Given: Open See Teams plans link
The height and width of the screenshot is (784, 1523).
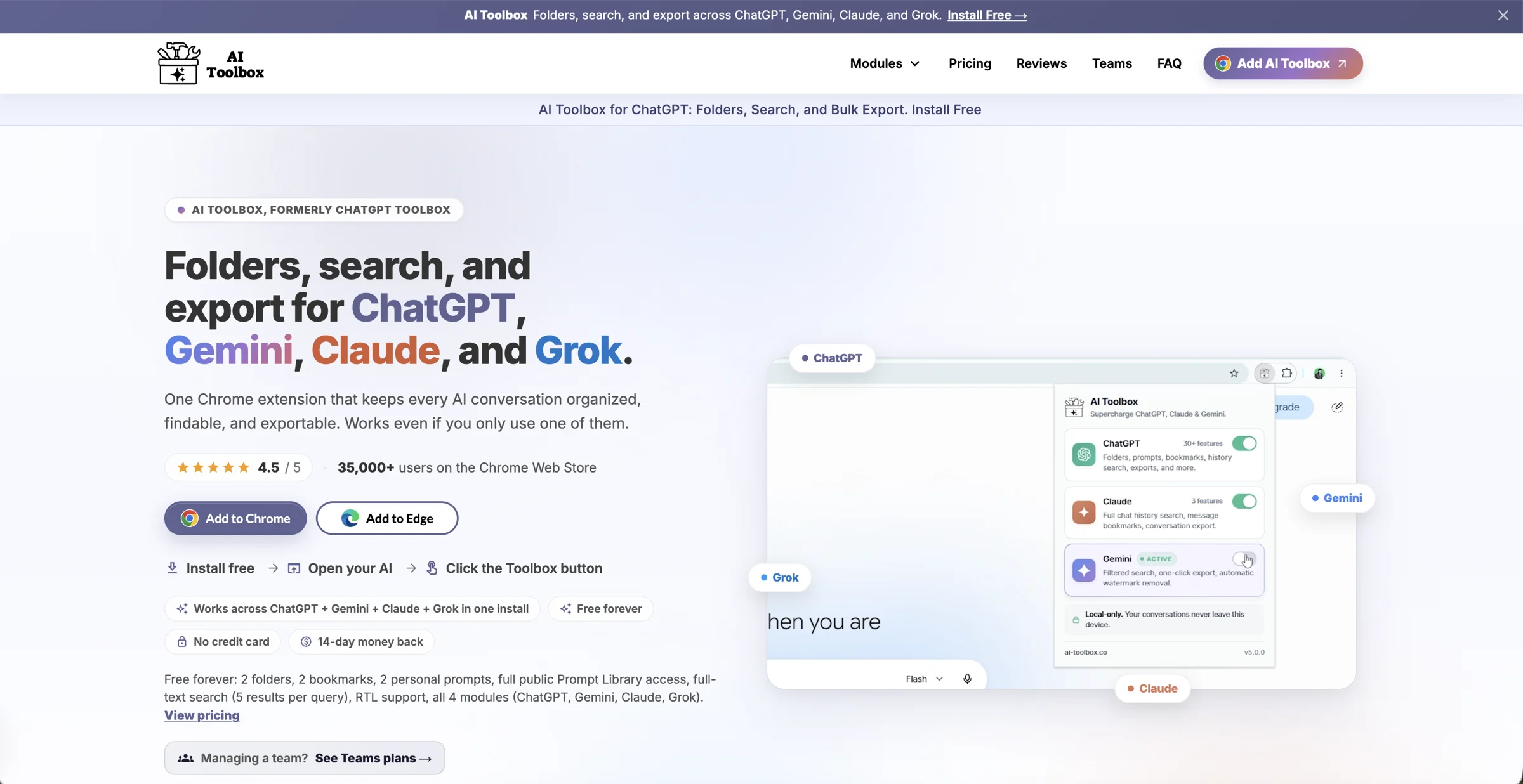Looking at the screenshot, I should click(x=373, y=759).
